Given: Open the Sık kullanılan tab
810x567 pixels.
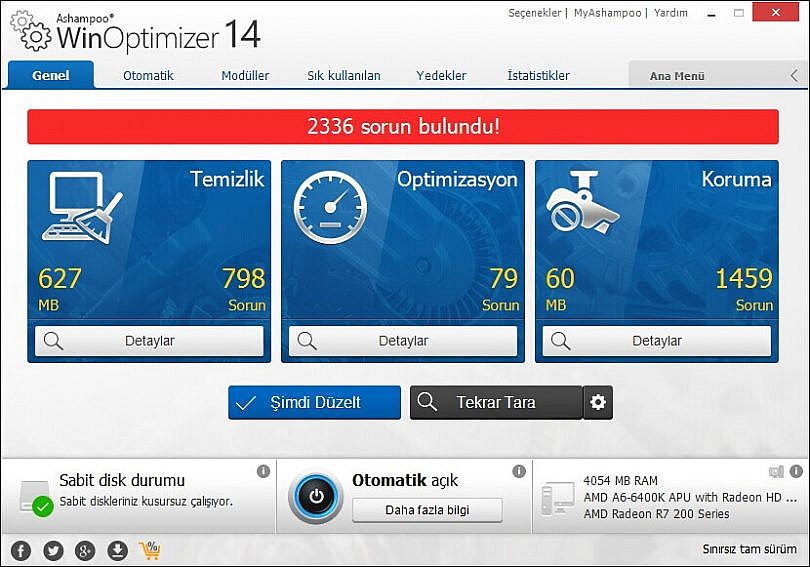Looking at the screenshot, I should point(344,76).
